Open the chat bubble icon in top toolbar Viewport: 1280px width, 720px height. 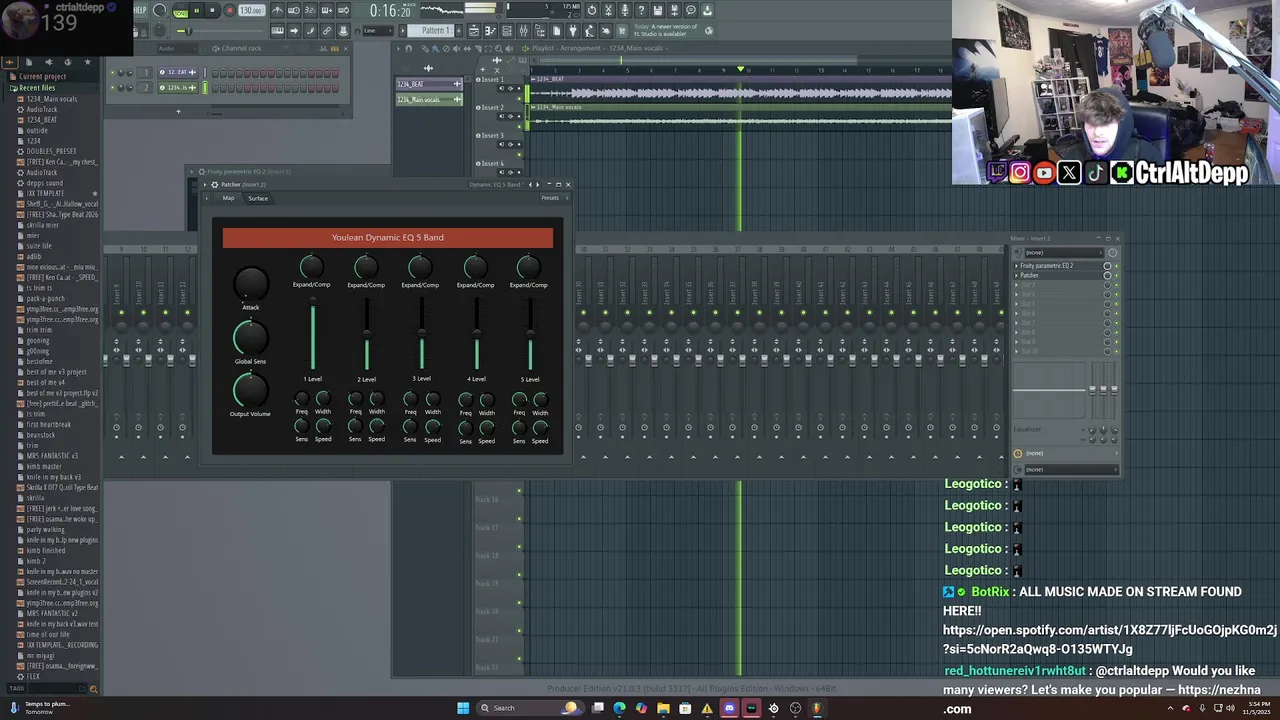click(x=690, y=11)
